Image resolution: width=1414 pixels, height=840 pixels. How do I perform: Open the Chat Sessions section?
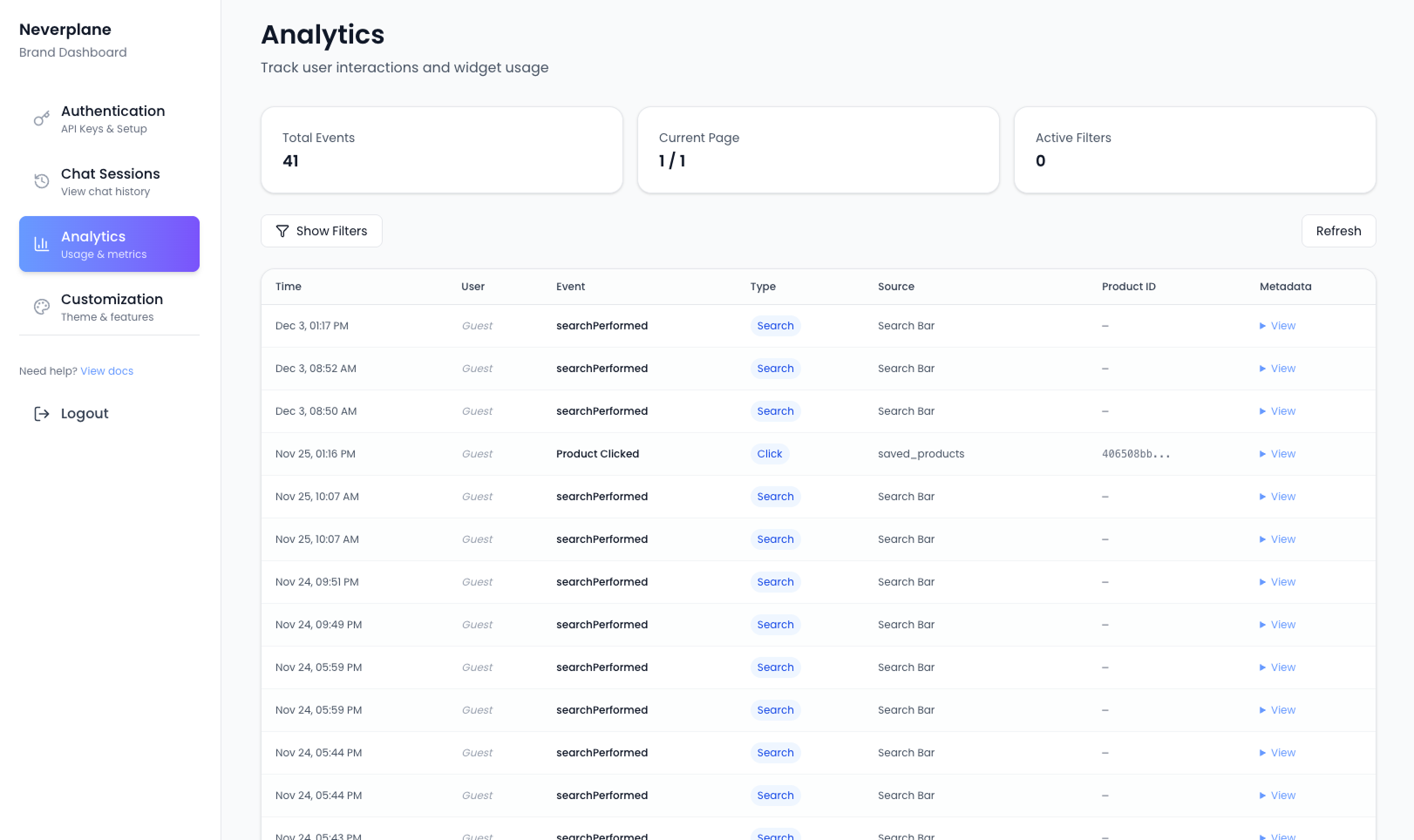pyautogui.click(x=110, y=181)
